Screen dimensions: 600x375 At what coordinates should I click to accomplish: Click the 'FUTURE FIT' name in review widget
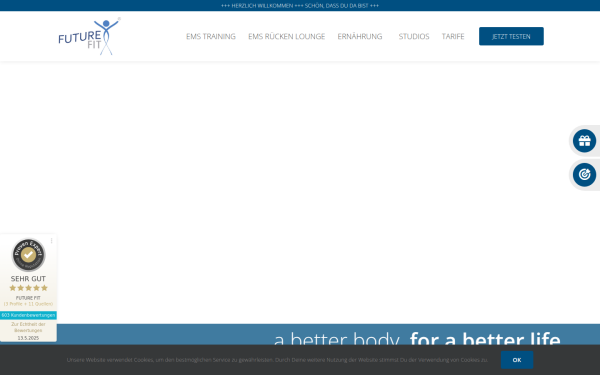pos(28,298)
